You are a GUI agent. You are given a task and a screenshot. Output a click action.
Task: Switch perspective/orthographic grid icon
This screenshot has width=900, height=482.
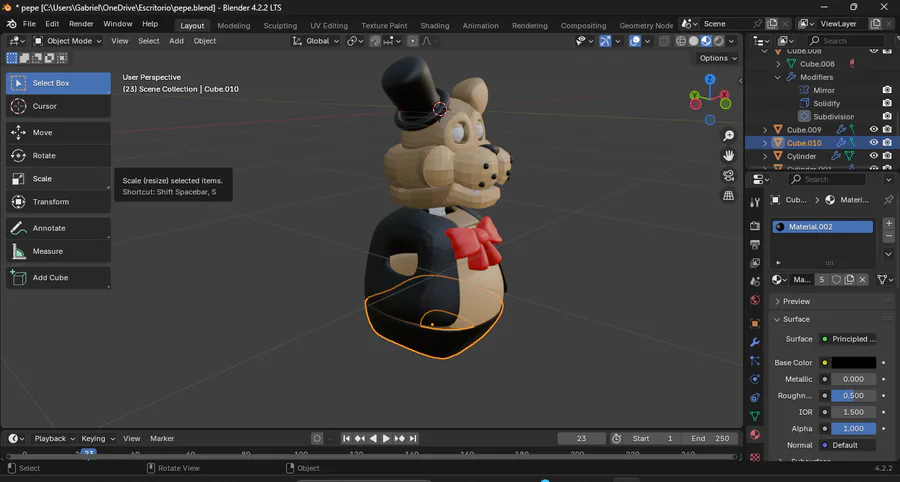pyautogui.click(x=728, y=196)
